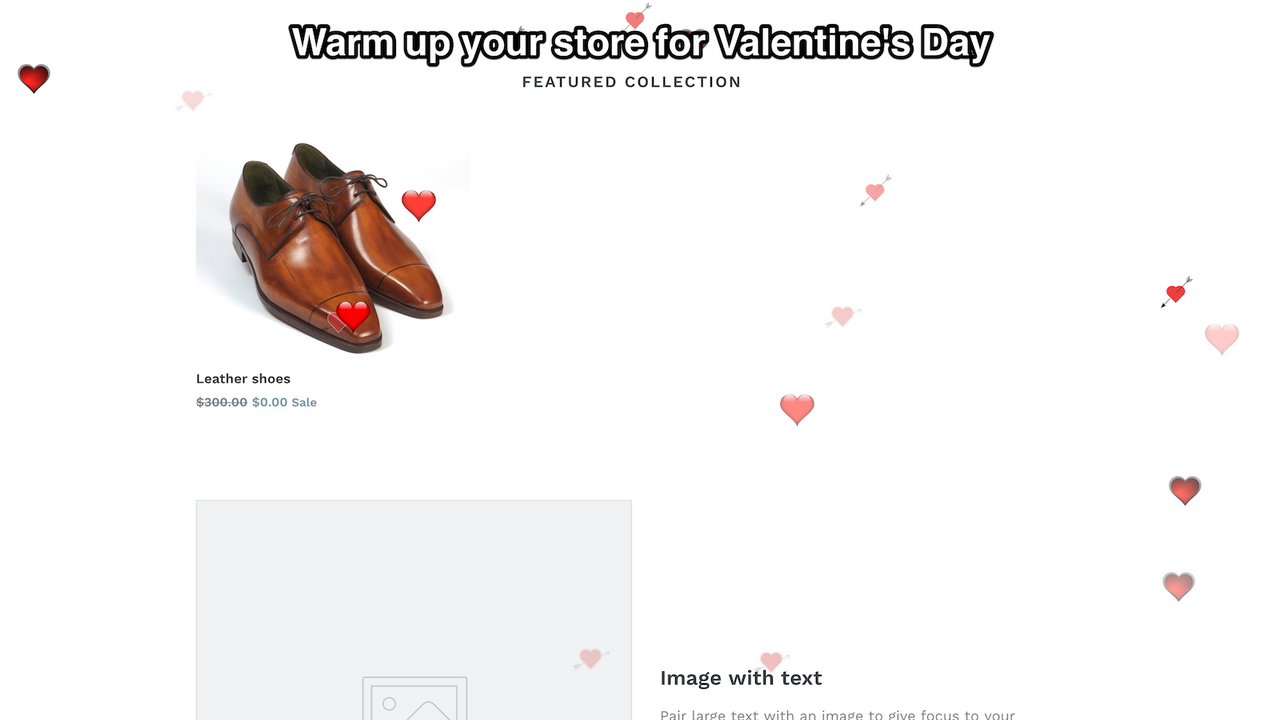Click the heart-with-arrow near the right edge

[1176, 292]
